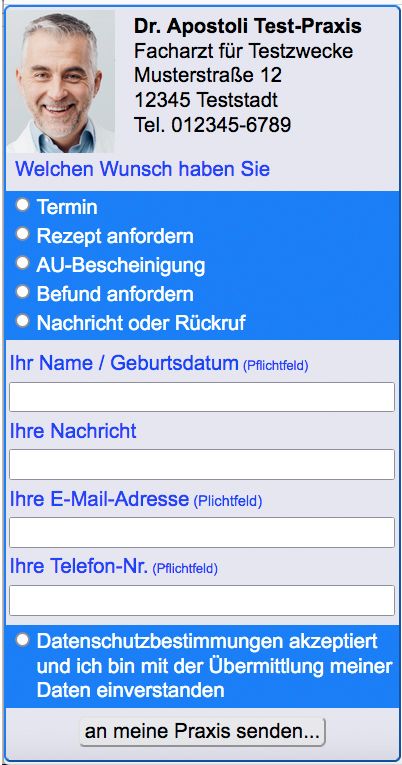Accept the Datenschutzbestimmungen radio button
402x765 pixels.
click(22, 640)
